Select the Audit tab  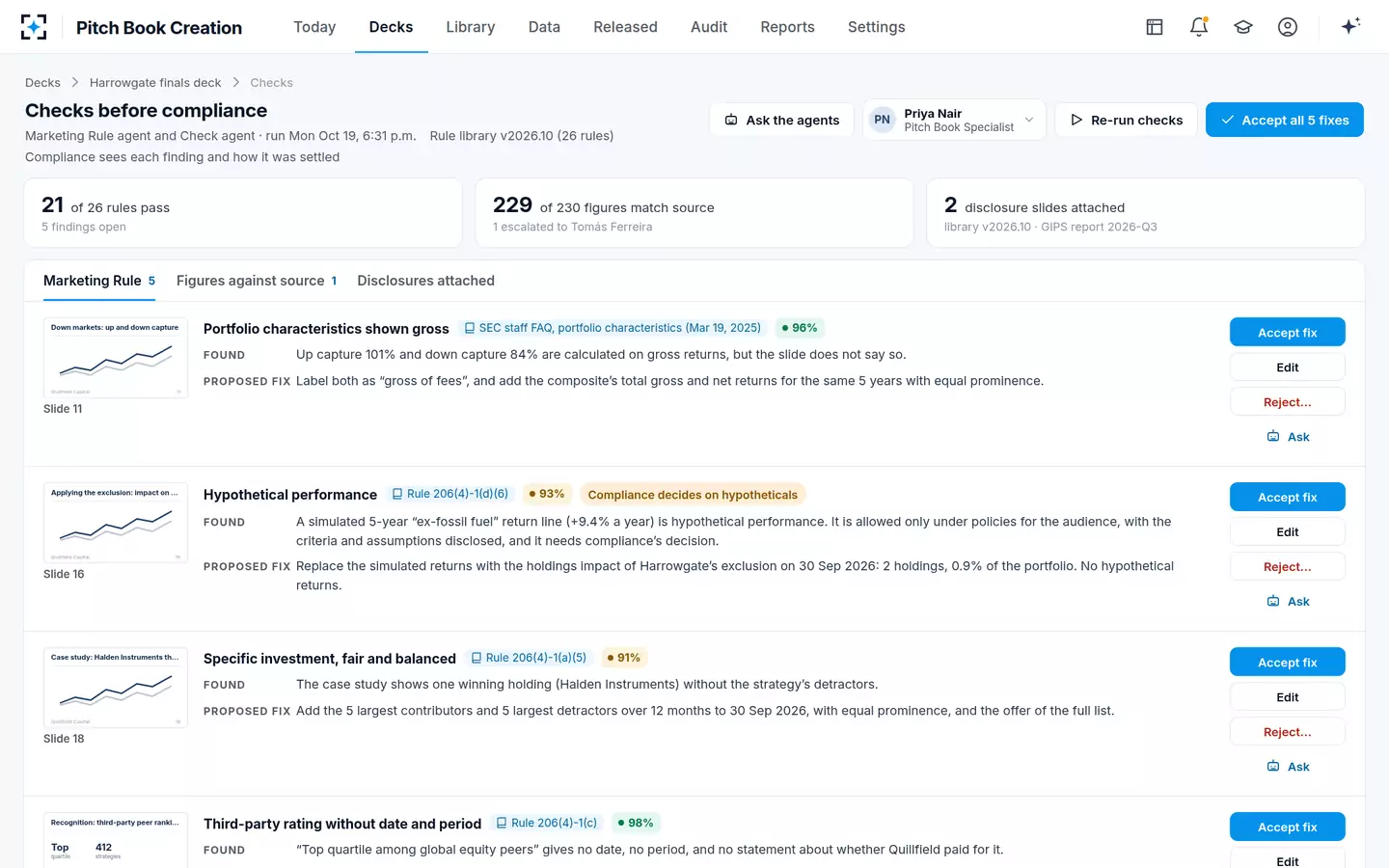(709, 27)
